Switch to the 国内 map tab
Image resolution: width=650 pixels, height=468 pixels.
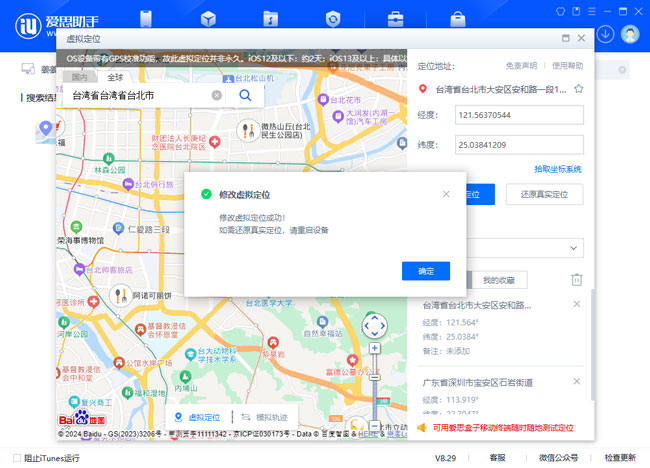(80, 77)
